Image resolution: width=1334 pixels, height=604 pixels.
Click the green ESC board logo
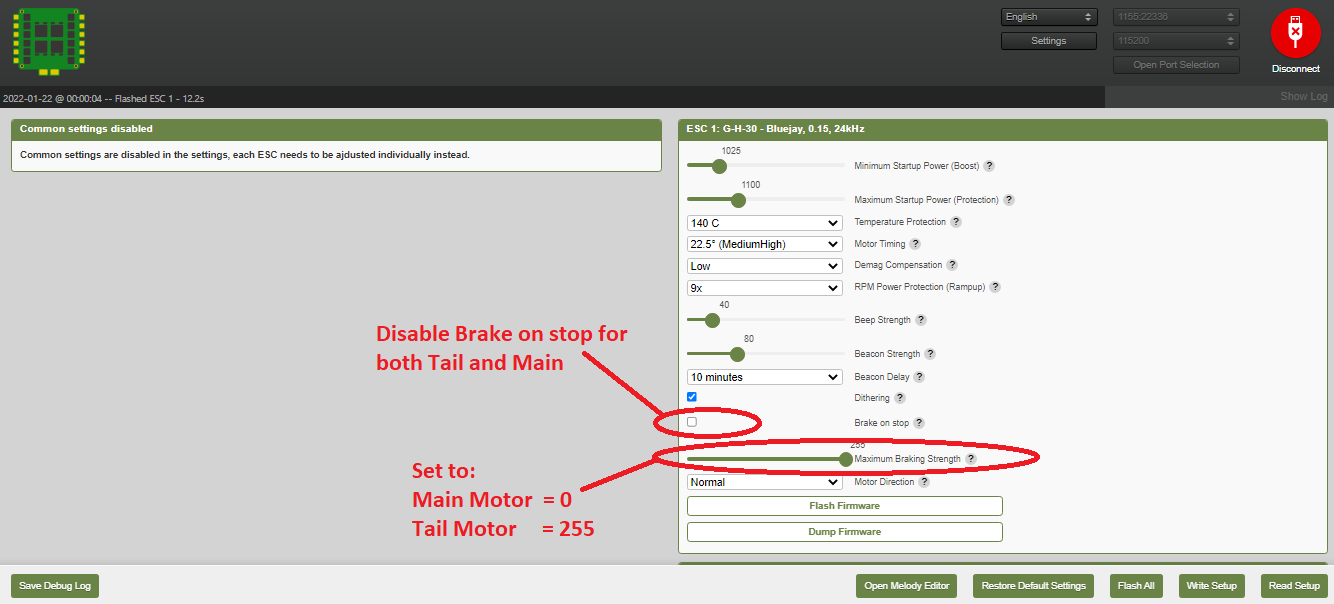[x=49, y=41]
